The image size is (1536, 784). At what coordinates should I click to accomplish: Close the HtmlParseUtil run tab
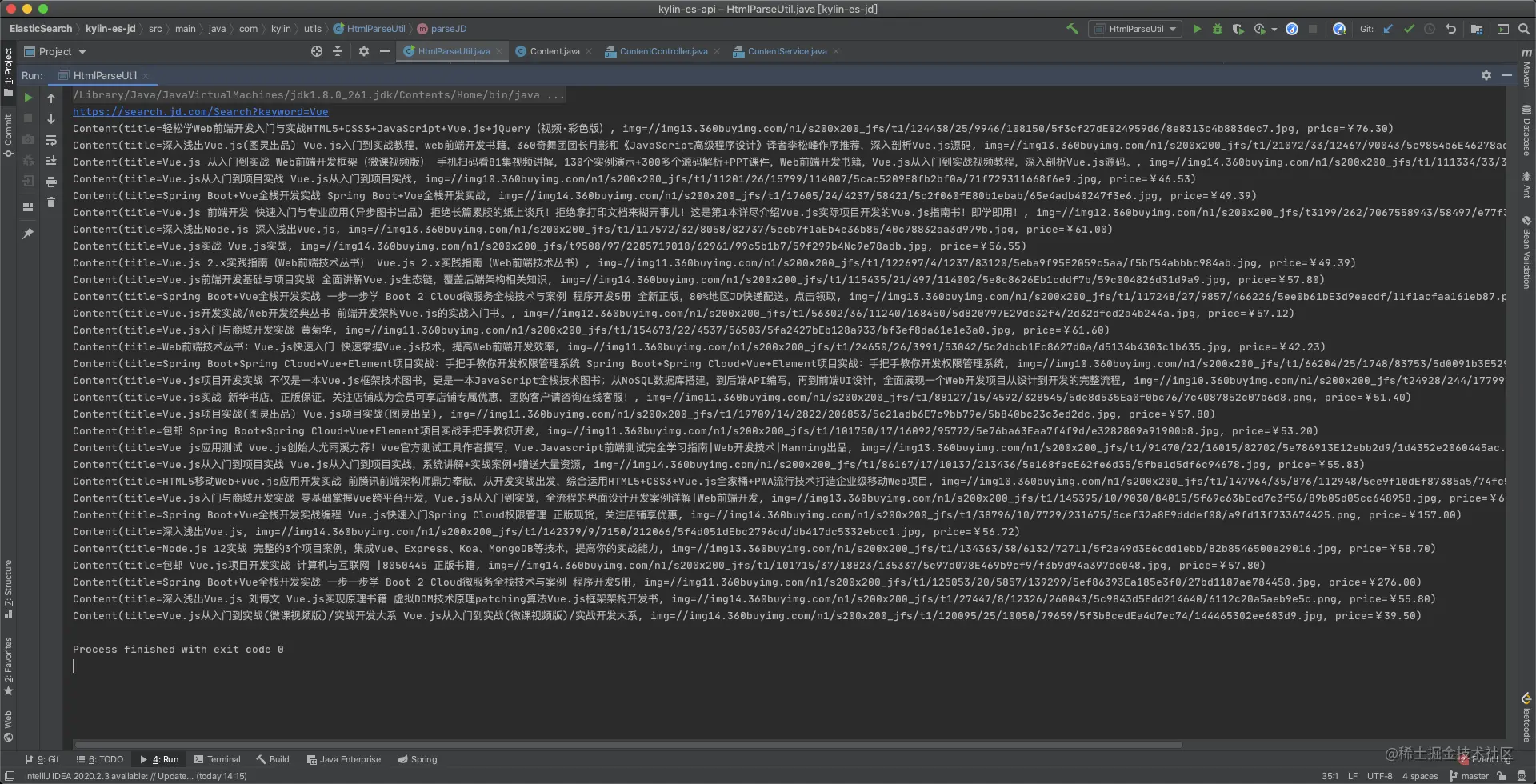(146, 76)
